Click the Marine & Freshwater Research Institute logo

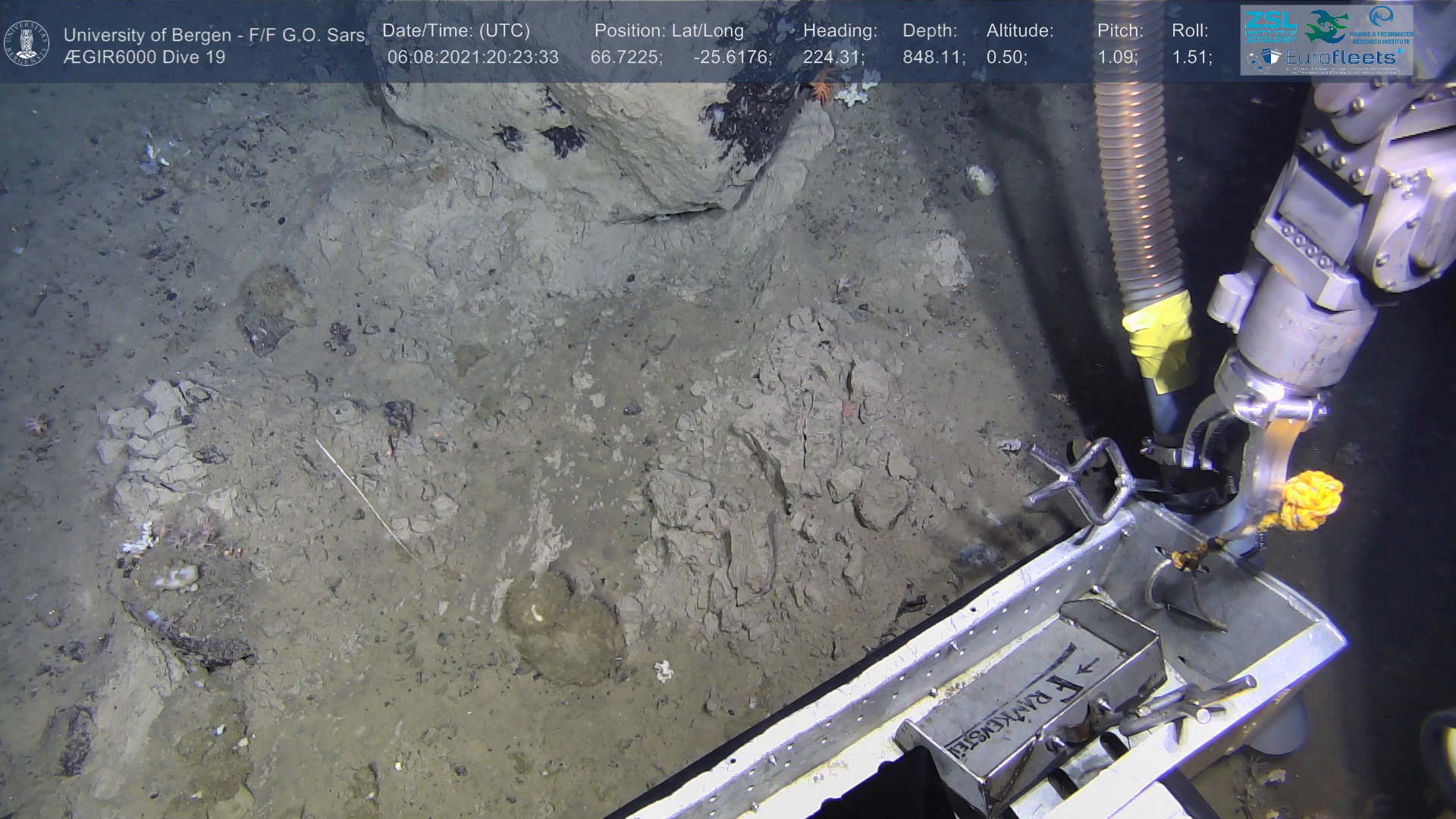(1382, 25)
